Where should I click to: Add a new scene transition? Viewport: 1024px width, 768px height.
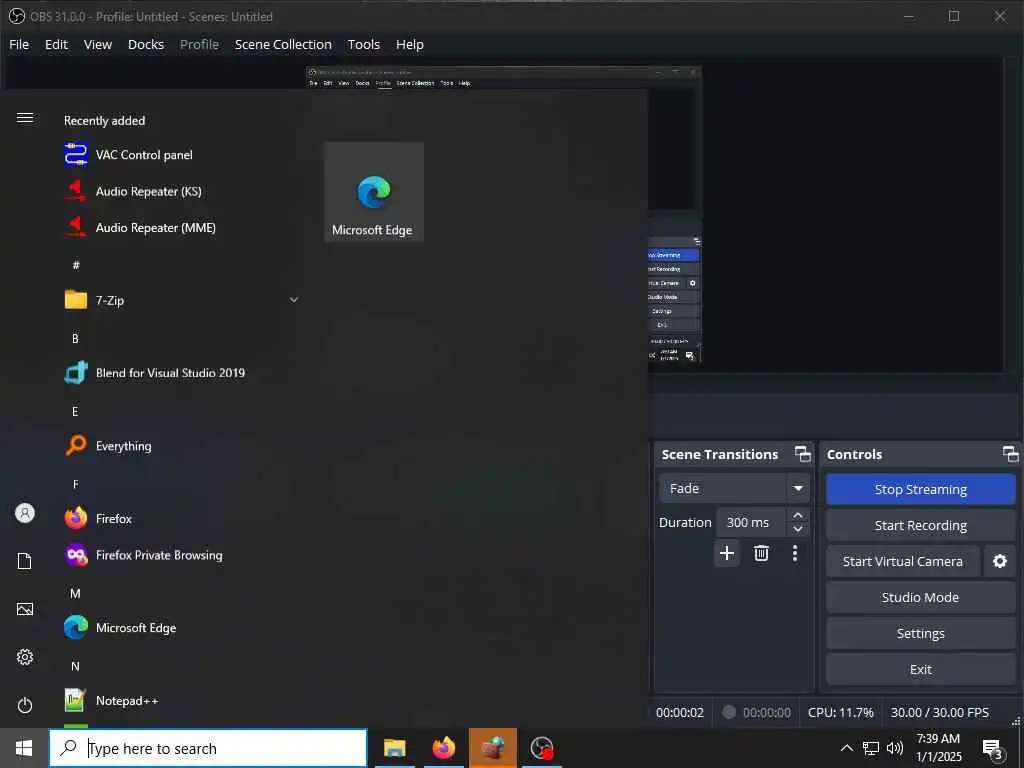click(x=727, y=553)
